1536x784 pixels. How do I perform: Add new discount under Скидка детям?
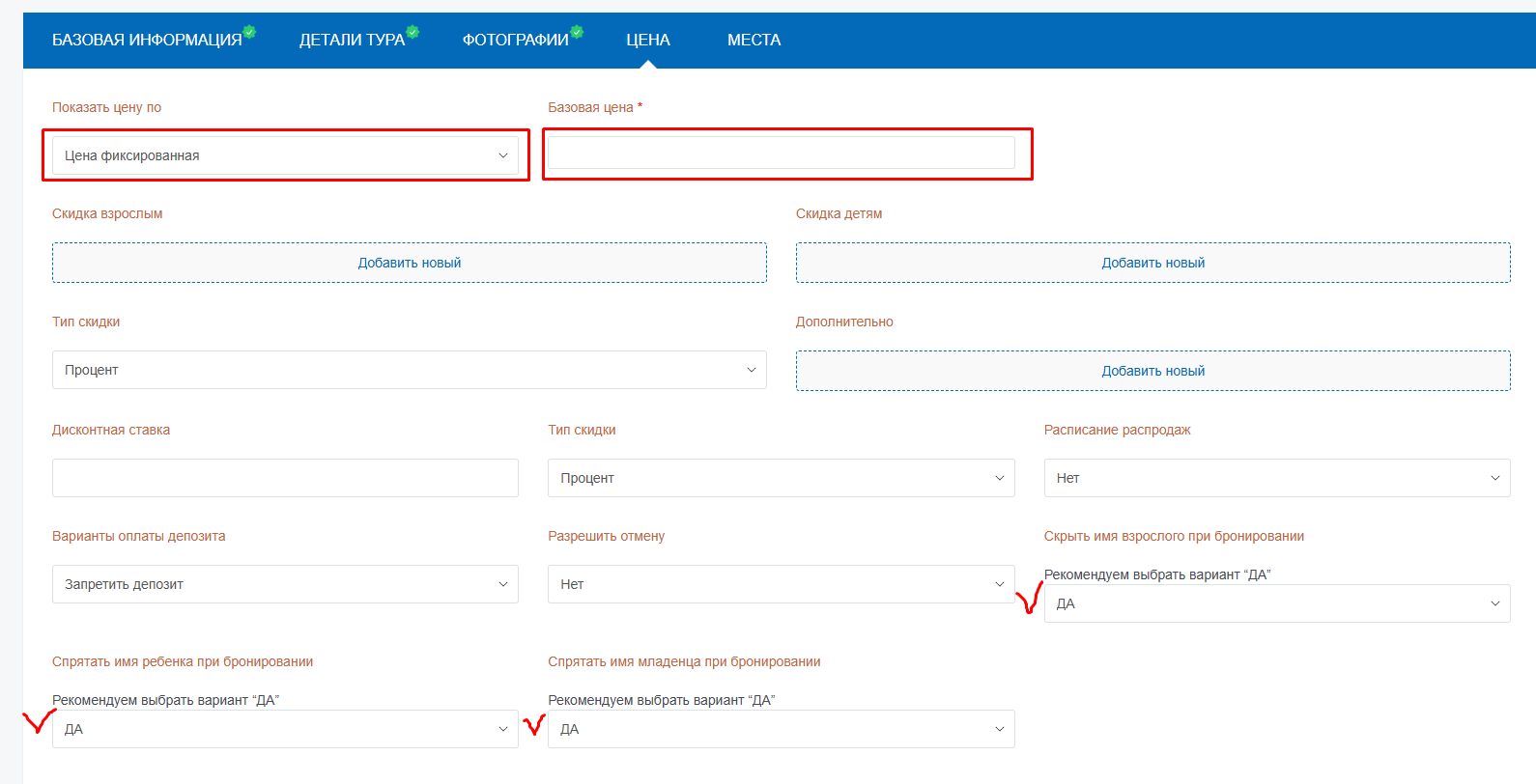(x=1152, y=263)
